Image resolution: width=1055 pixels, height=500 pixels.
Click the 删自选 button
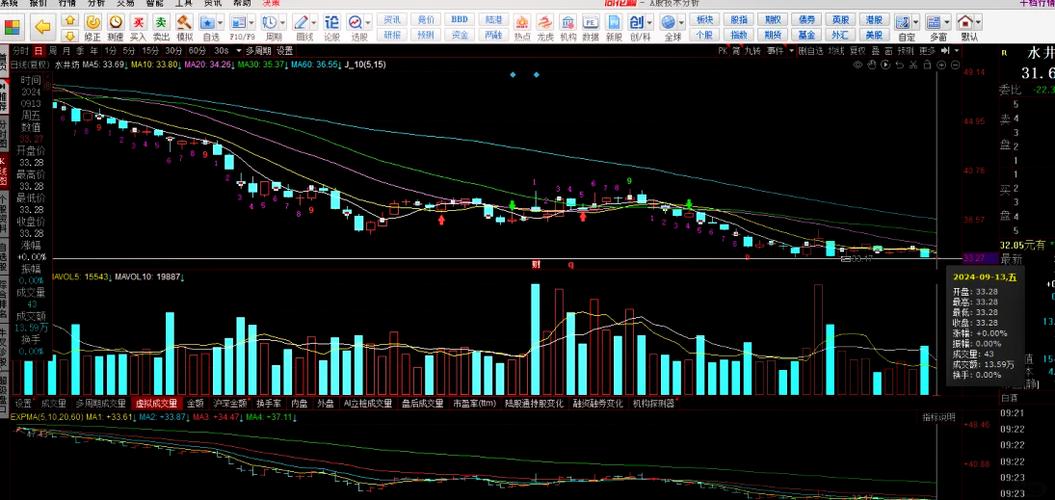pyautogui.click(x=811, y=50)
